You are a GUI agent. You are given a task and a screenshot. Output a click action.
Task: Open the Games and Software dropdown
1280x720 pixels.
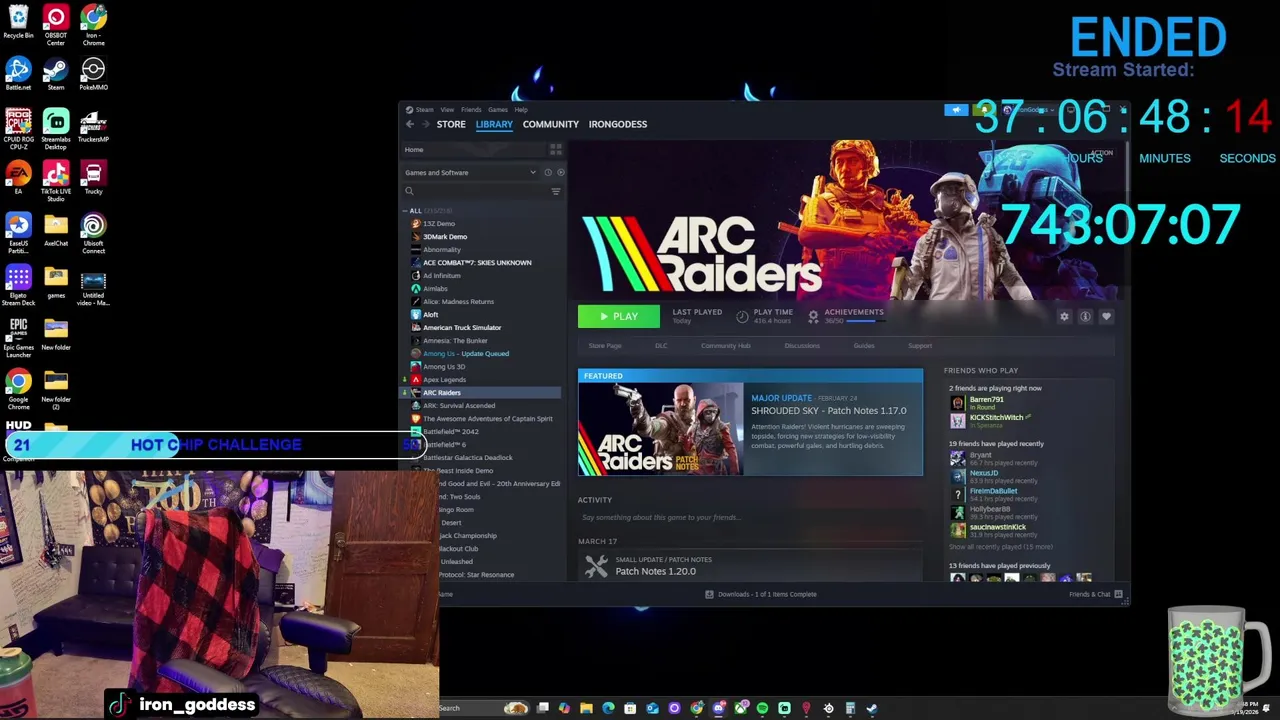point(471,172)
